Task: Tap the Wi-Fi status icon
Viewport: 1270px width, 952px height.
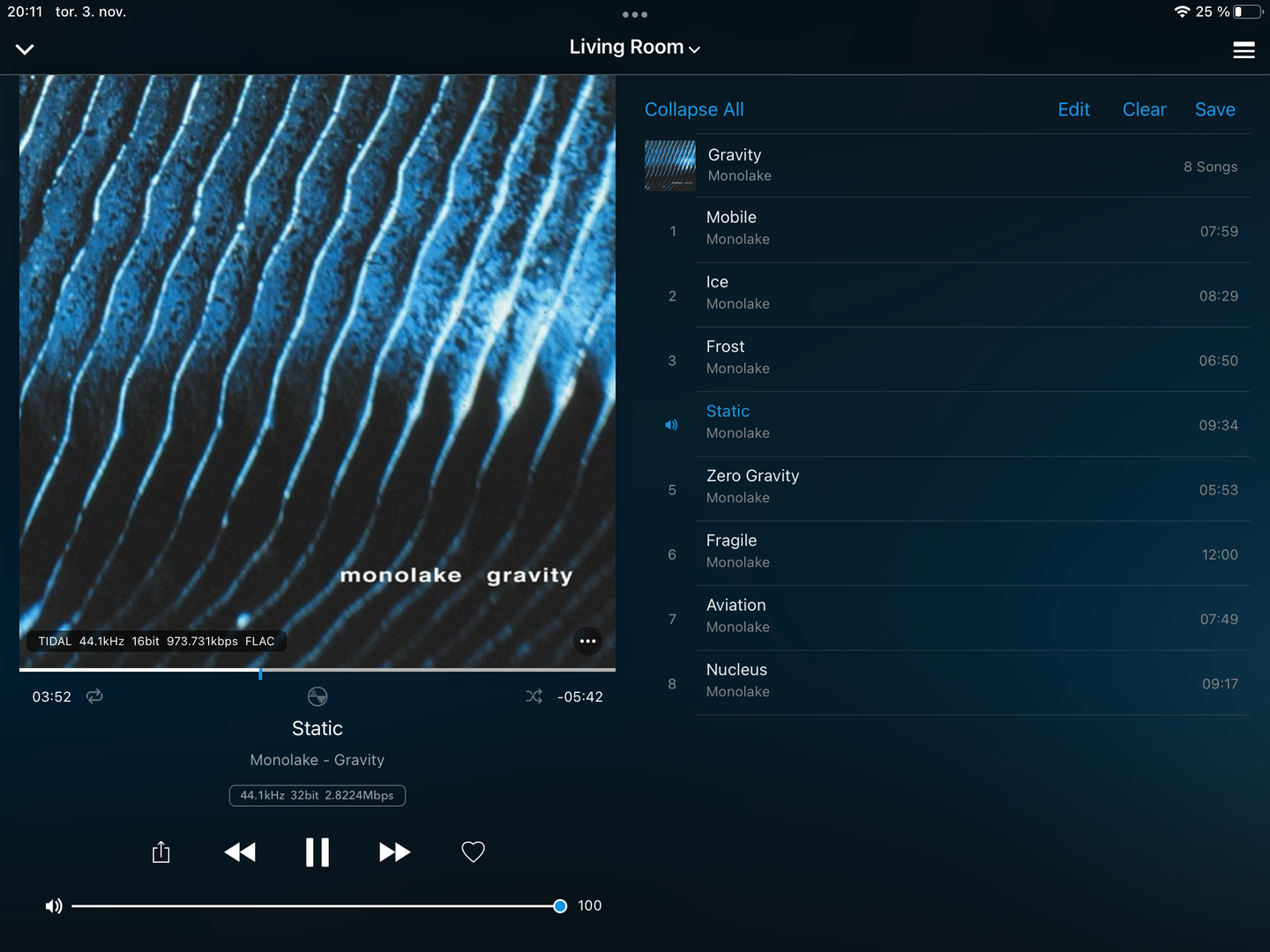Action: click(x=1182, y=11)
